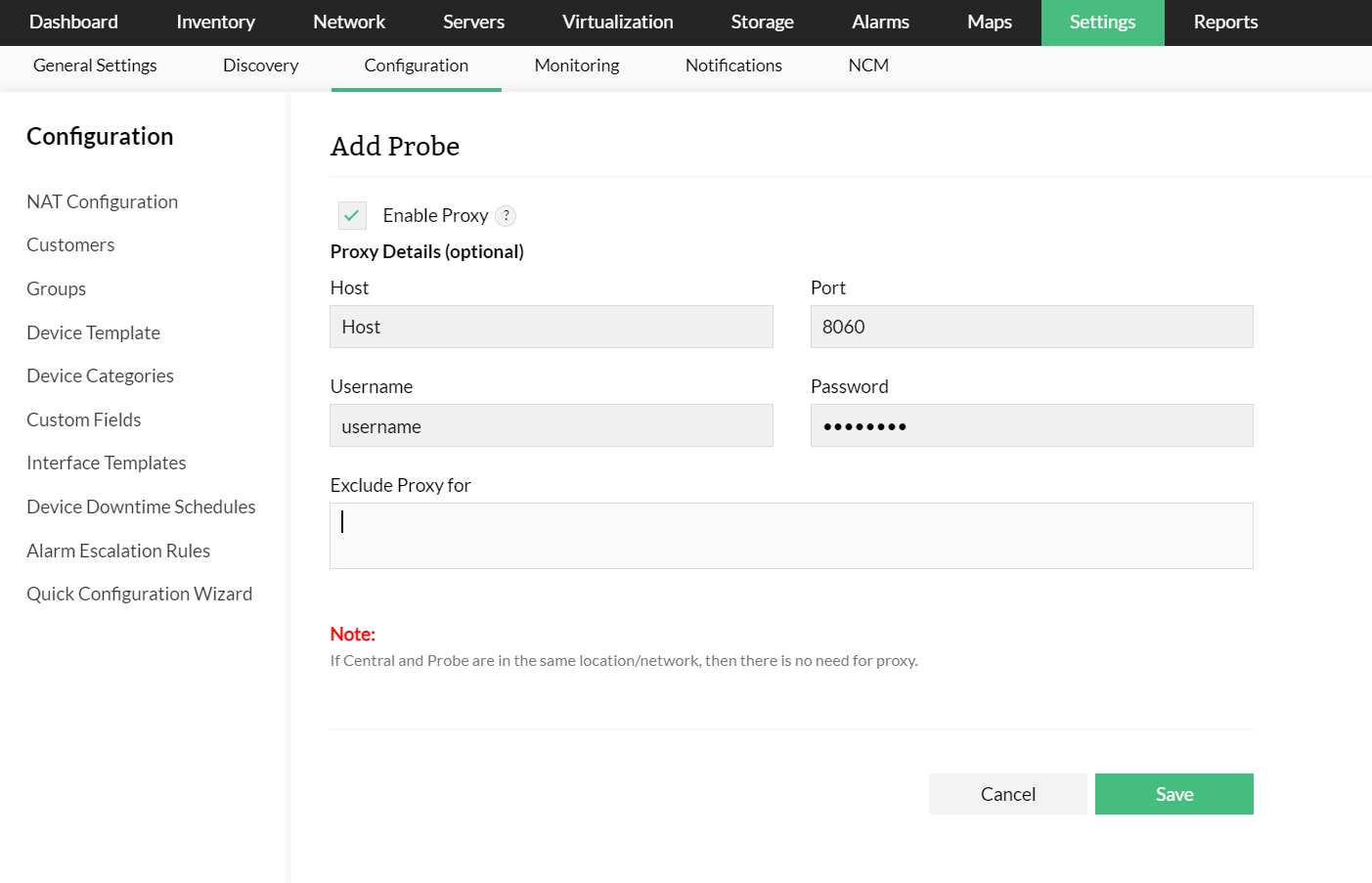This screenshot has height=883, width=1372.
Task: Open NAT Configuration in sidebar
Action: (103, 201)
